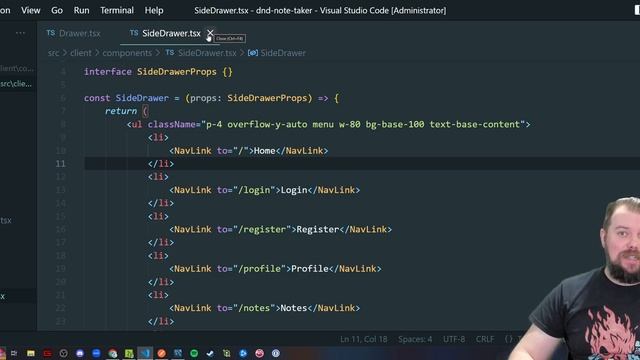640x360 pixels.
Task: Open Steam from the taskbar
Action: tap(210, 353)
